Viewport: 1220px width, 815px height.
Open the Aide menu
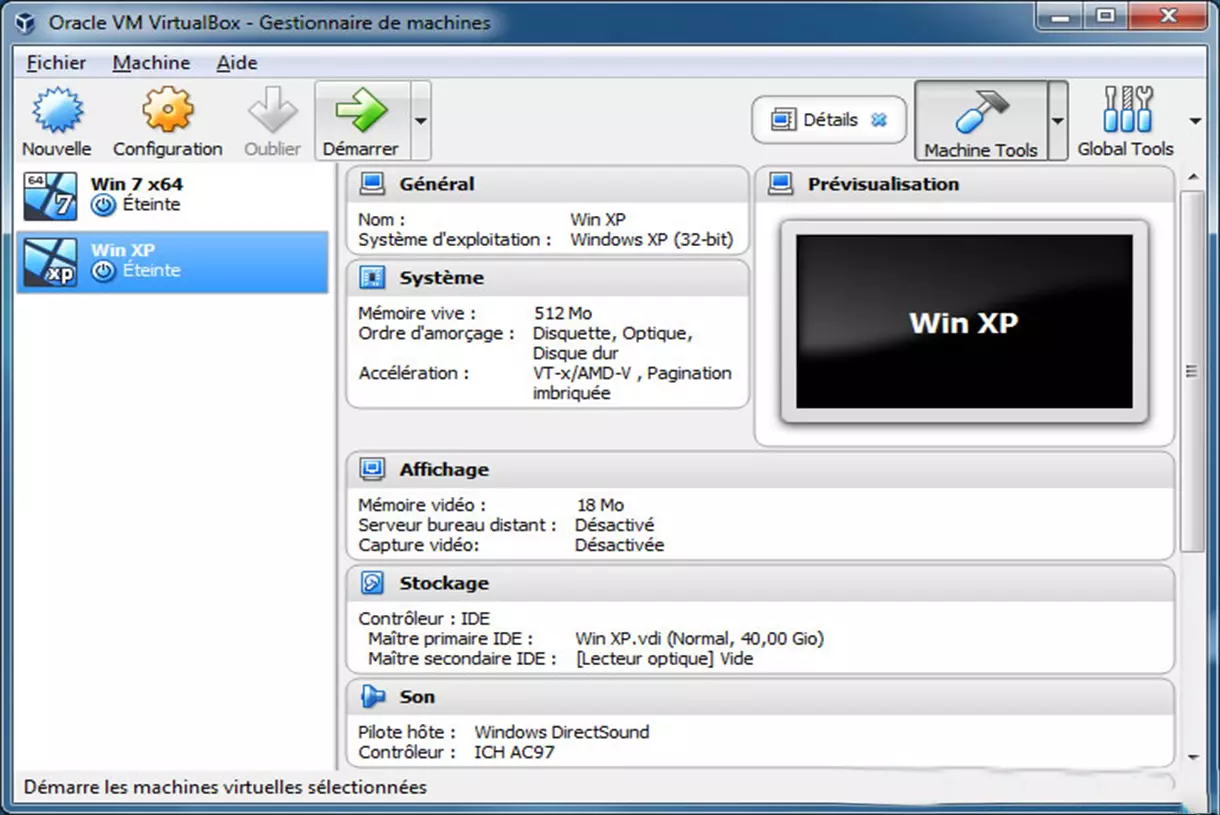point(237,62)
